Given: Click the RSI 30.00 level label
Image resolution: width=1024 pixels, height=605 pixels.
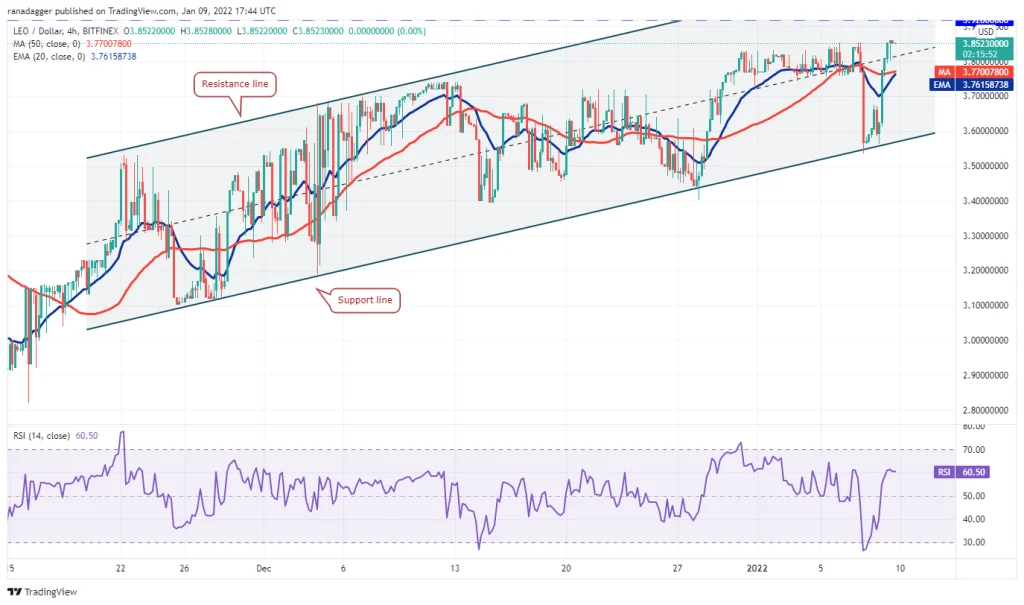Looking at the screenshot, I should click(x=974, y=542).
